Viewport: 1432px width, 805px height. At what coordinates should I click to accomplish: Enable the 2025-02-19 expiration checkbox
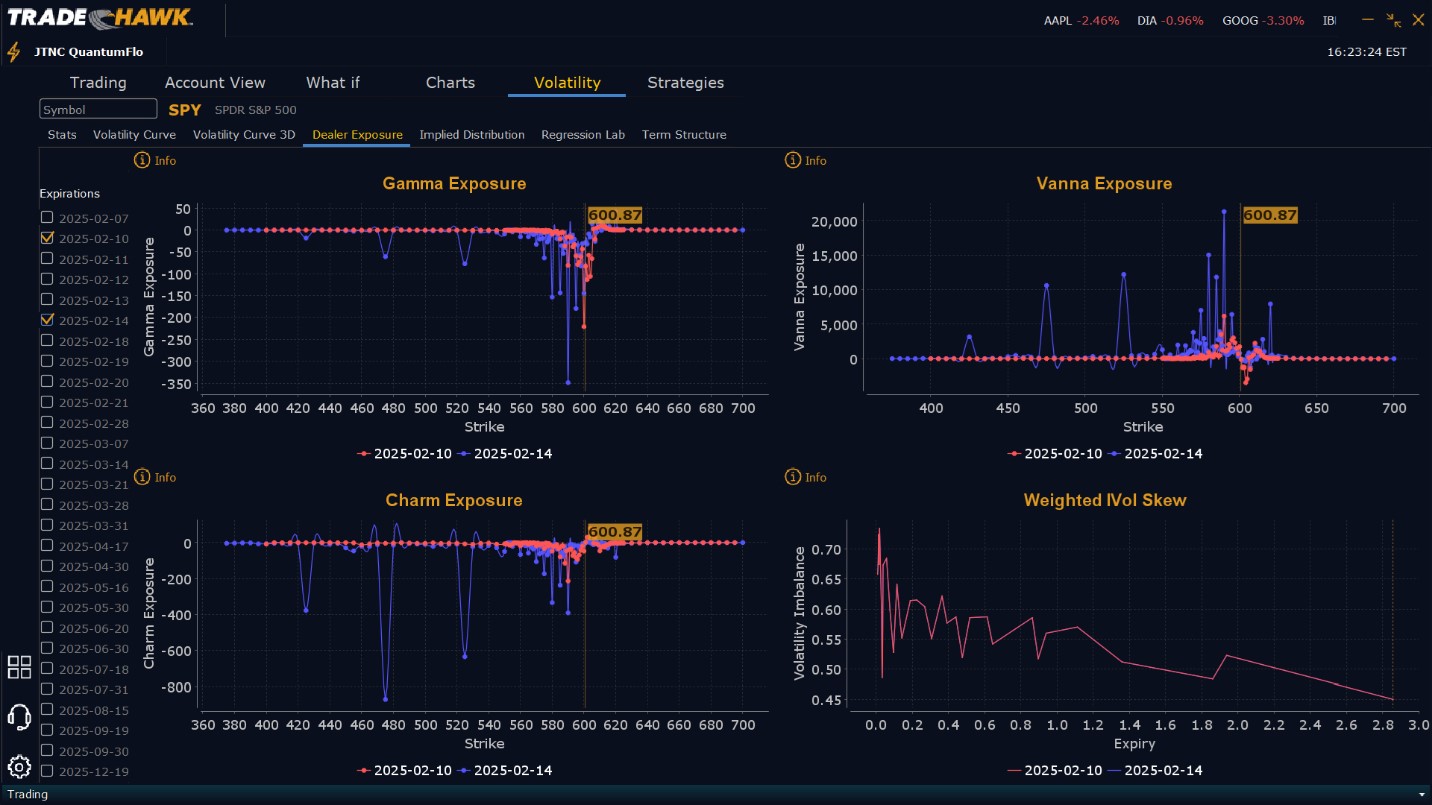pos(47,361)
